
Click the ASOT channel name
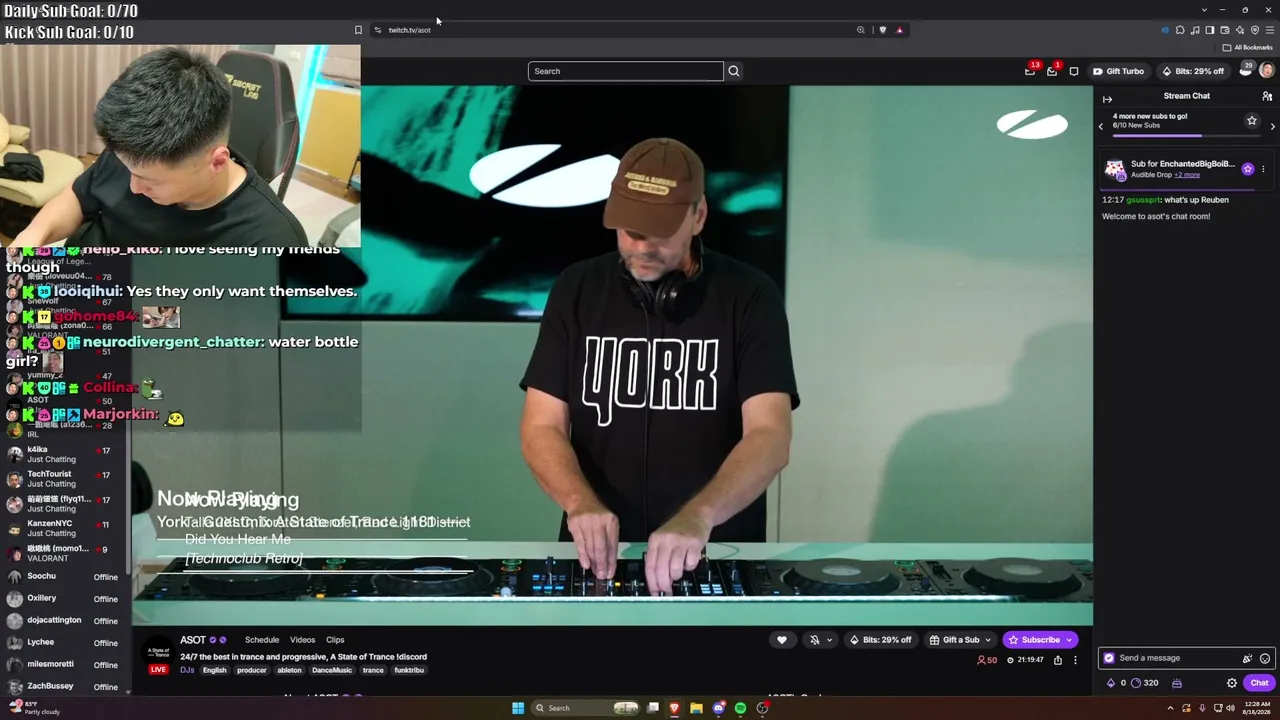click(193, 640)
